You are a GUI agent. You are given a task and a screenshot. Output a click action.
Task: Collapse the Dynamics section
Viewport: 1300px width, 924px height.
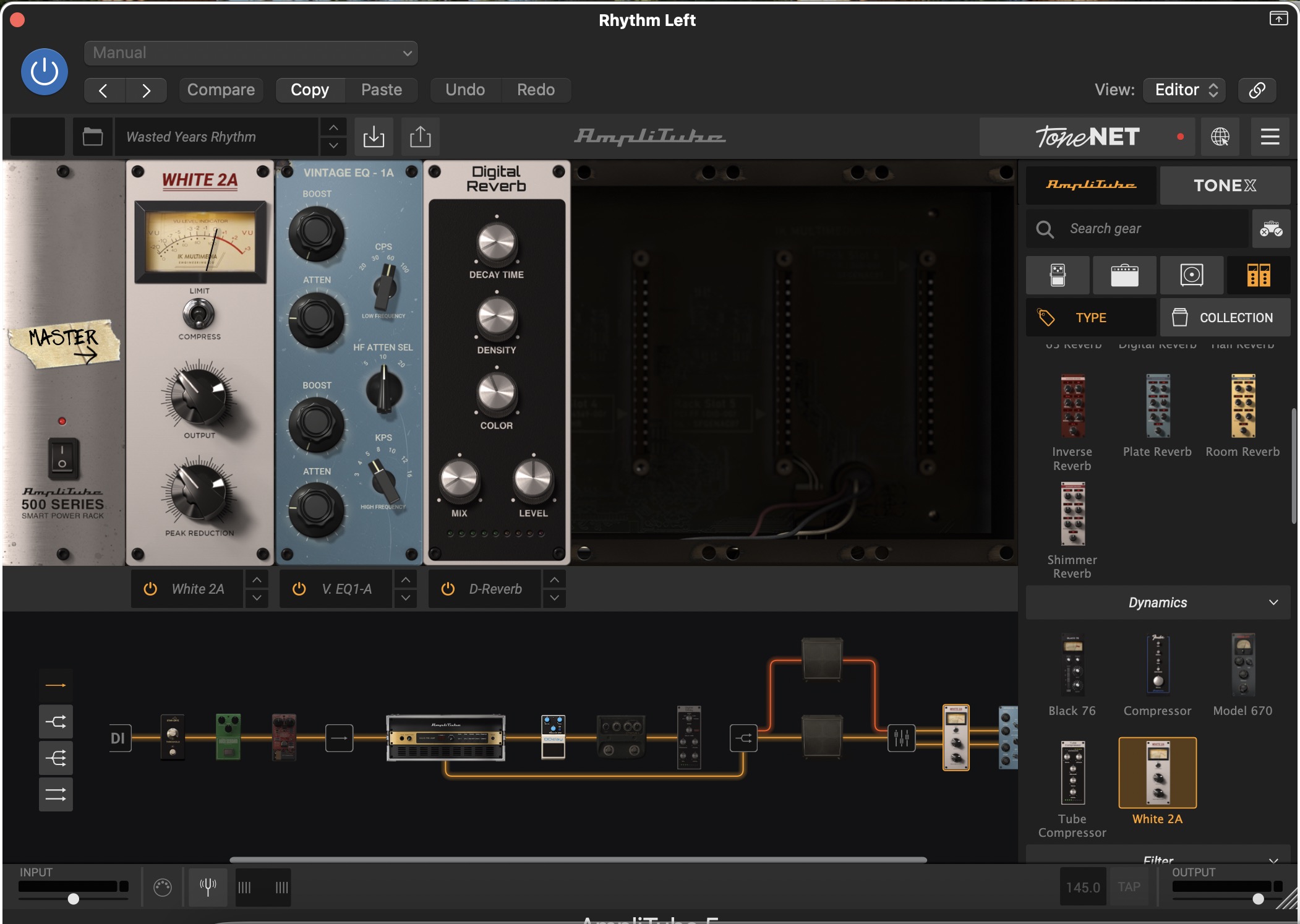coord(1158,602)
